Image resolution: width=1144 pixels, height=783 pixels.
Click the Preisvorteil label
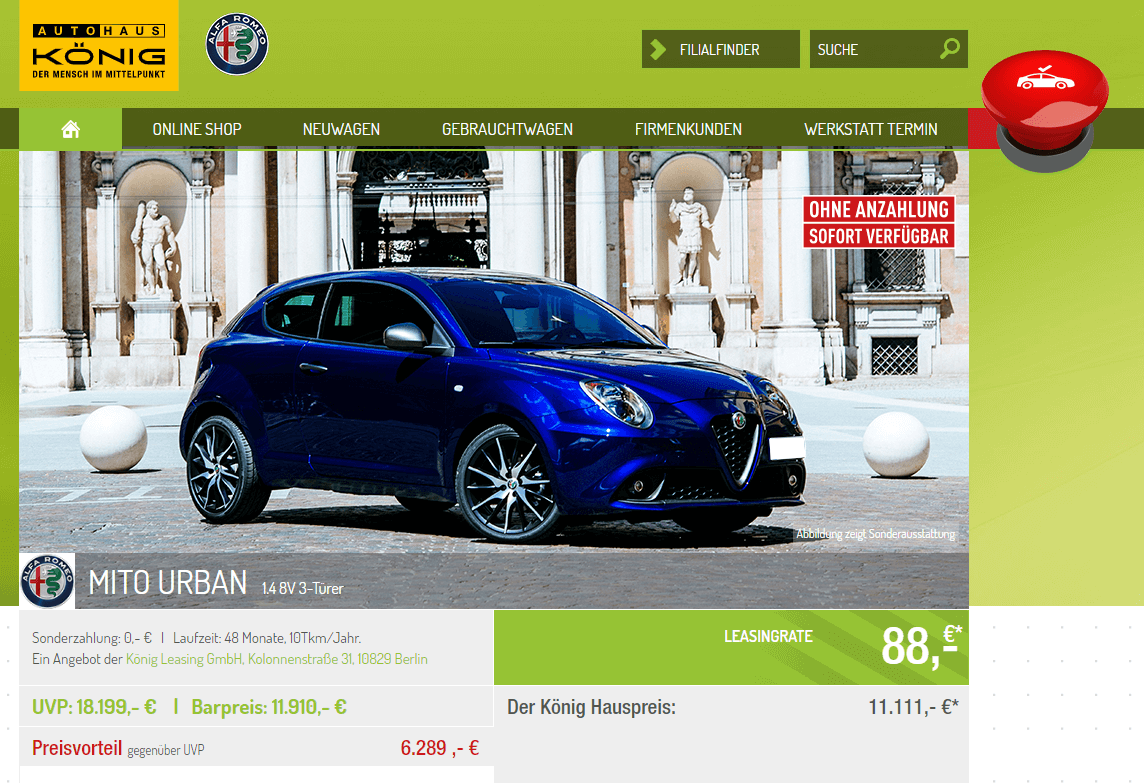pos(77,748)
